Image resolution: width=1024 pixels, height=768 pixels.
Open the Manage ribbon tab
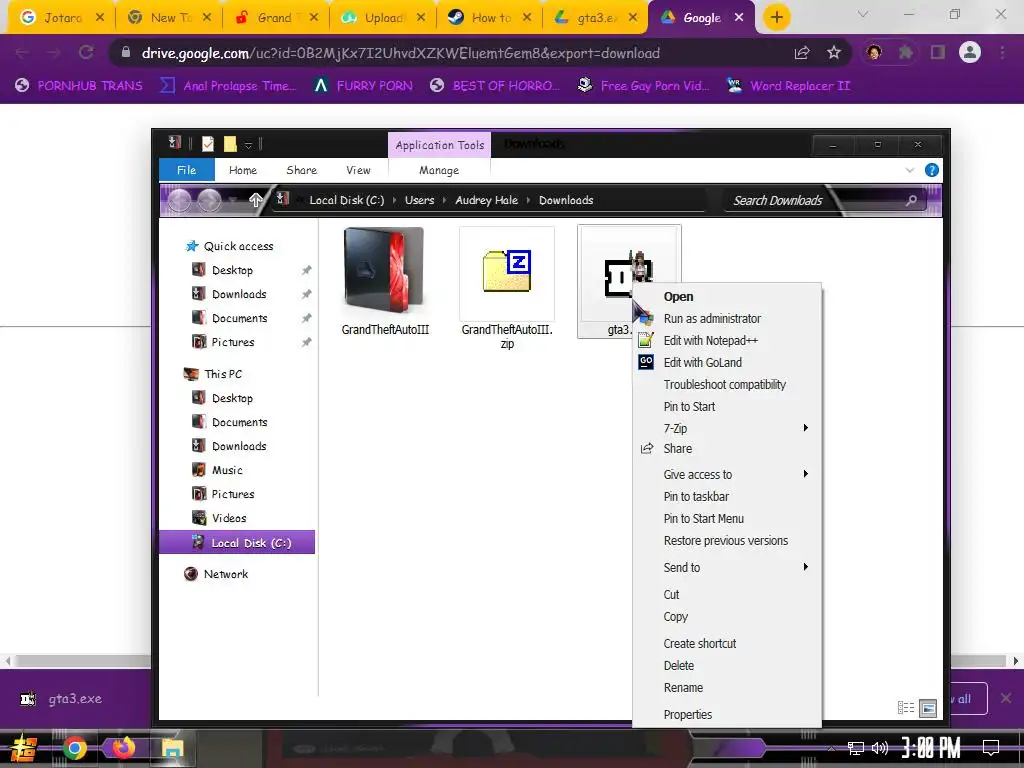point(439,170)
